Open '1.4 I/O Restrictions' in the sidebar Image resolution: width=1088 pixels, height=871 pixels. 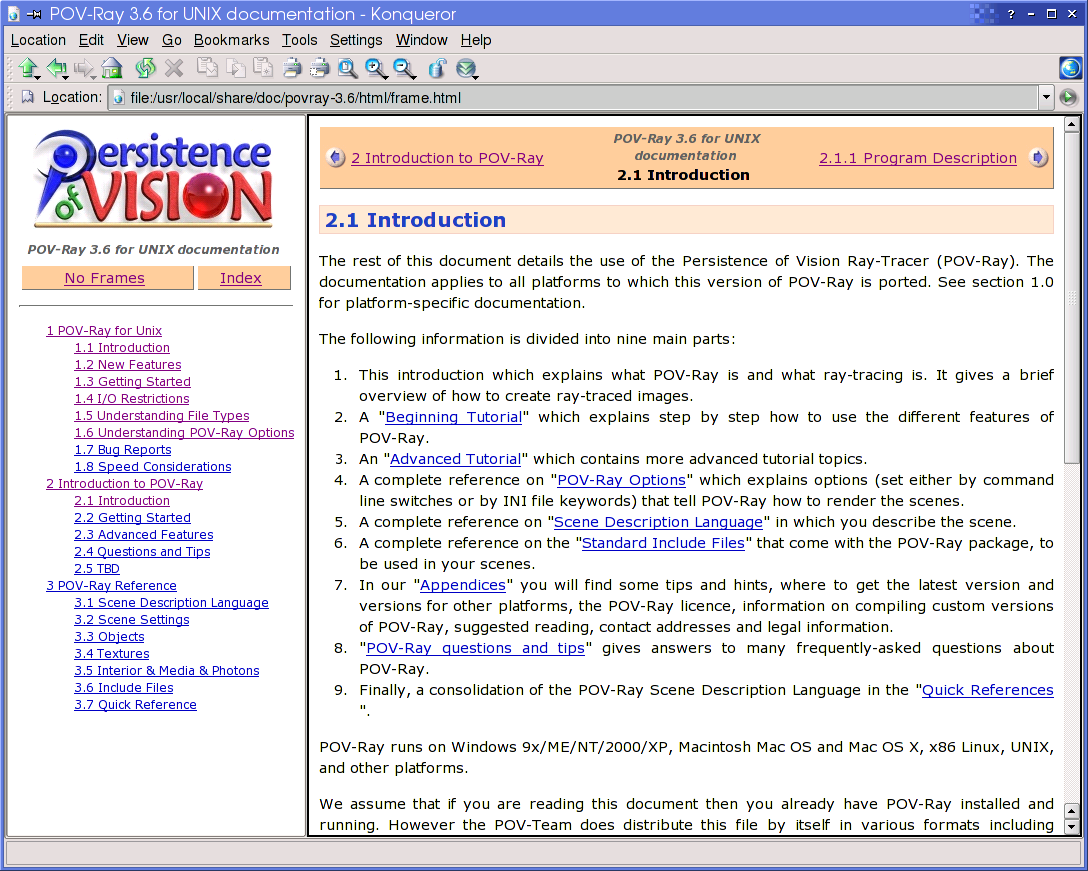(x=132, y=399)
